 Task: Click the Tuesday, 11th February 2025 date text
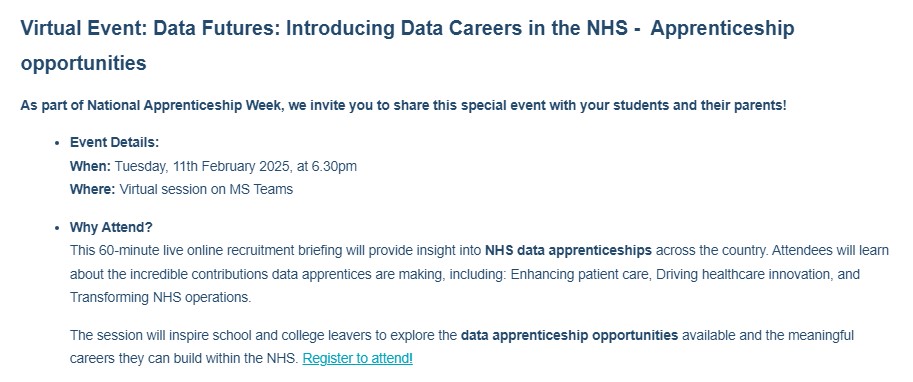point(203,166)
